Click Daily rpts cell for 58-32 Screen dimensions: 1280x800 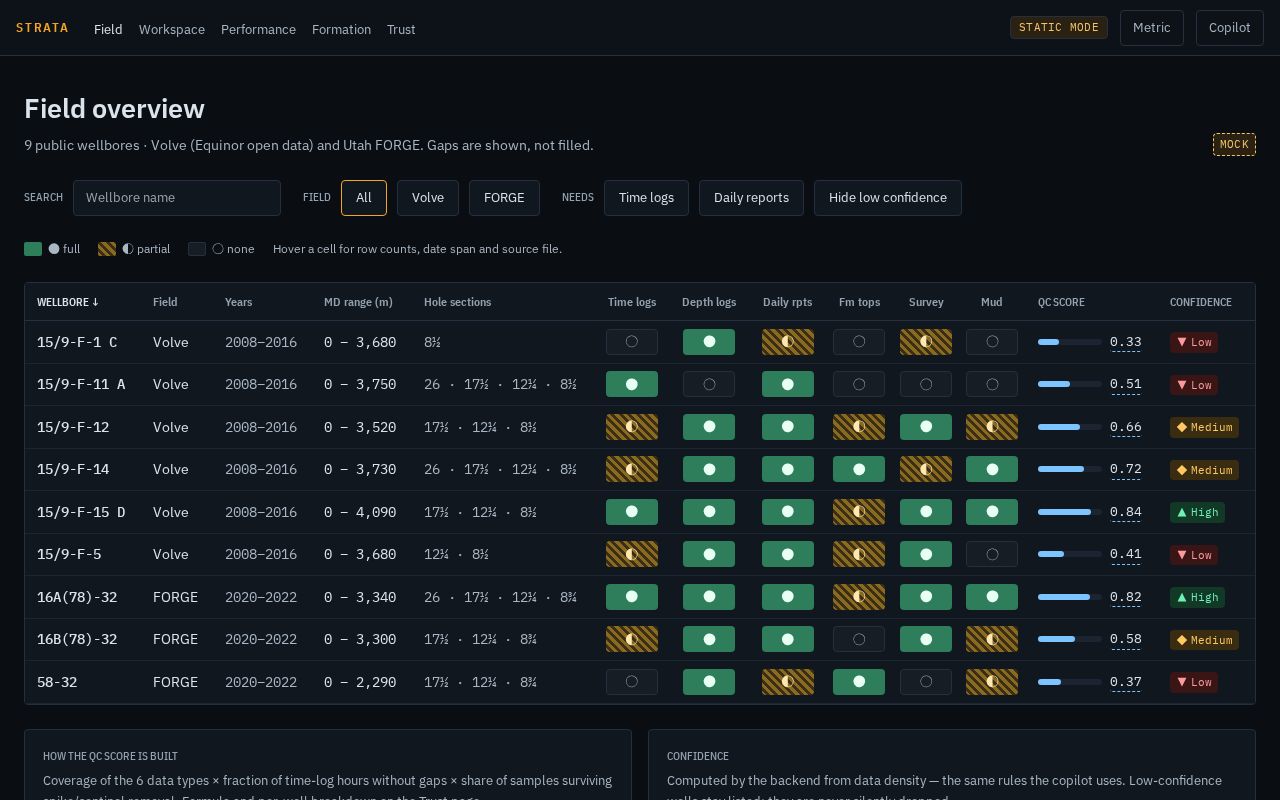point(788,682)
